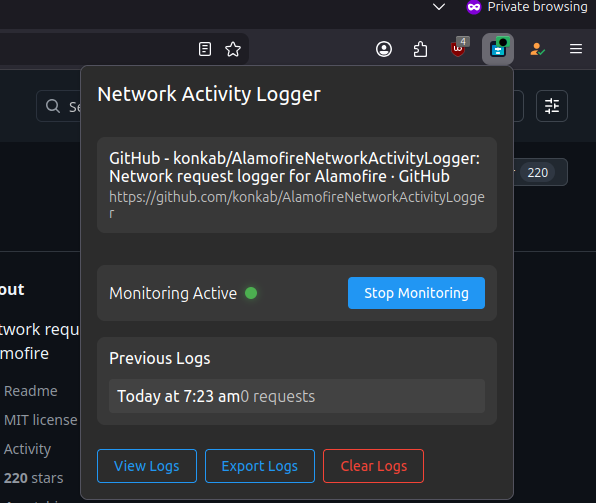
Task: Click the Stop Monitoring button
Action: (416, 293)
